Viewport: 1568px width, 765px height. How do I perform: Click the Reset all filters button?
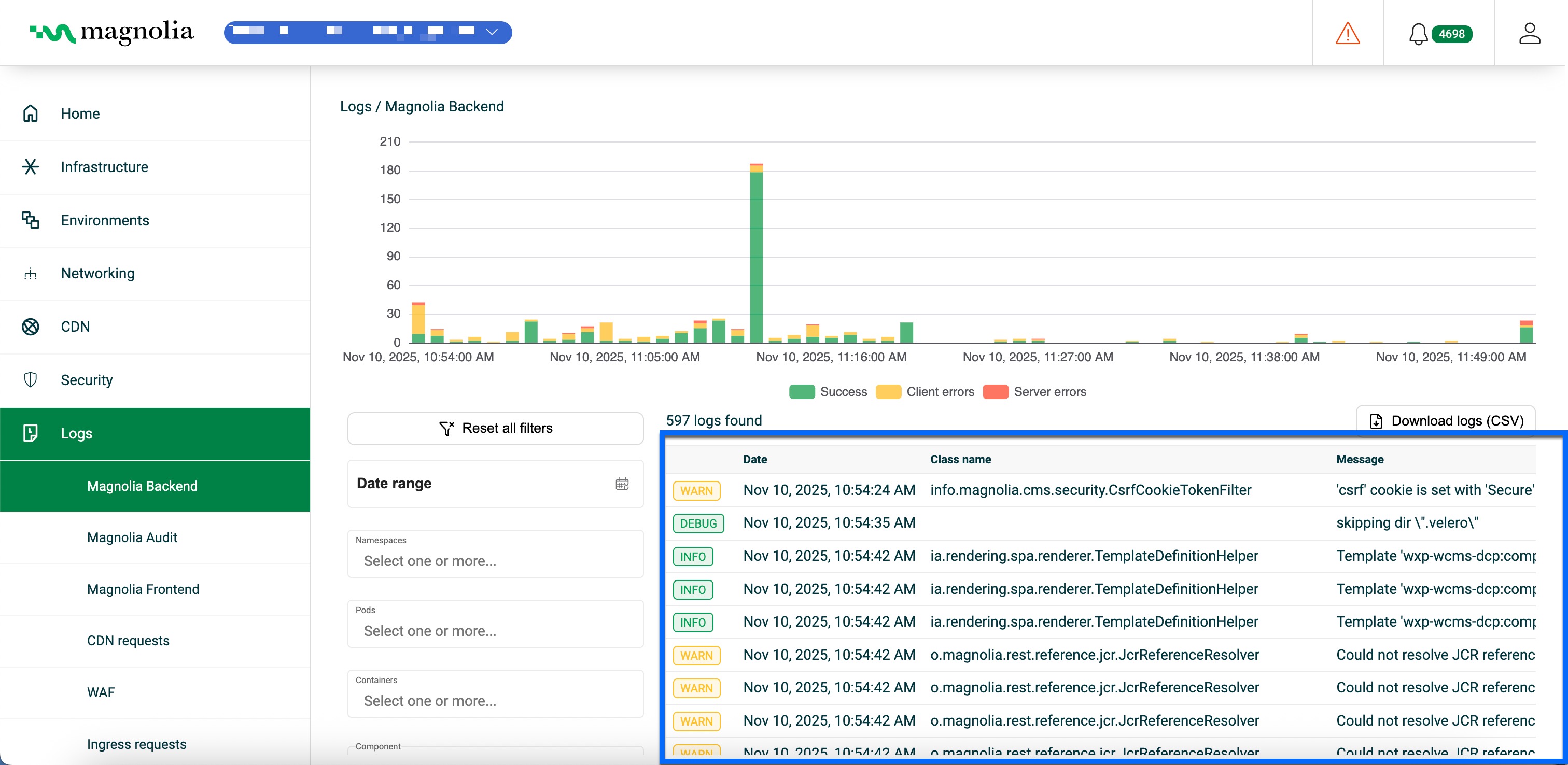495,428
